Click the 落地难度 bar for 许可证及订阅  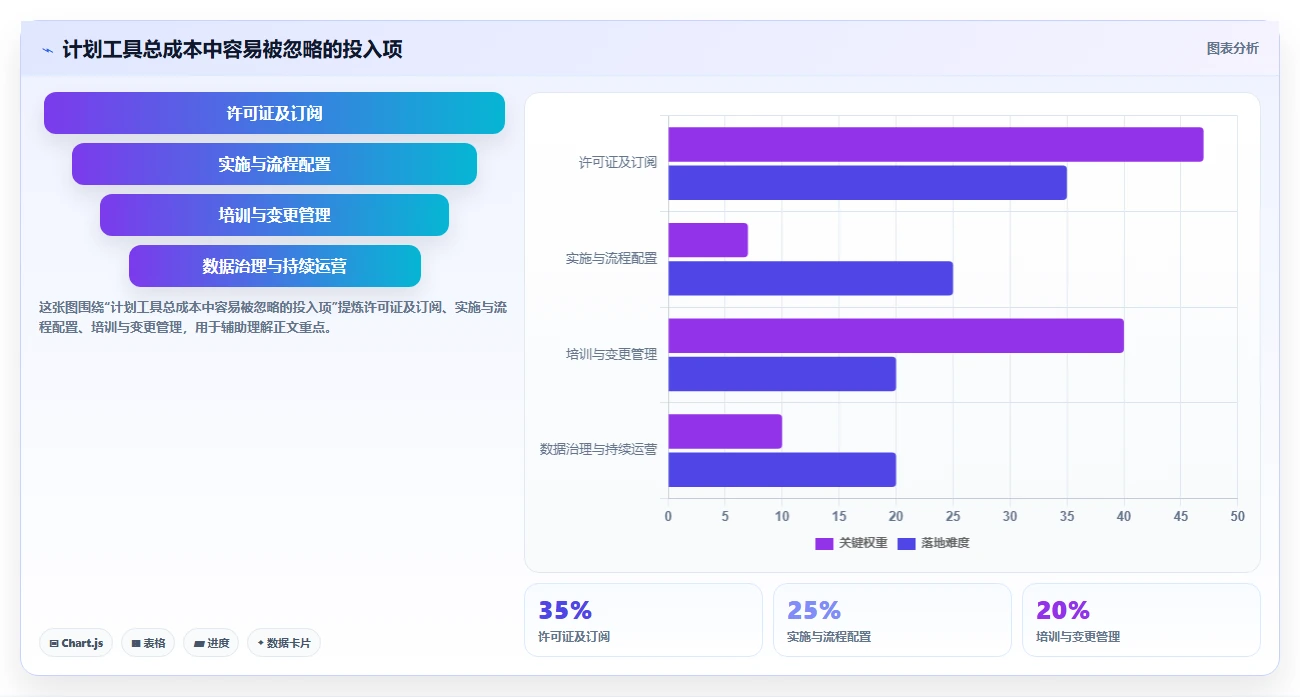point(867,183)
